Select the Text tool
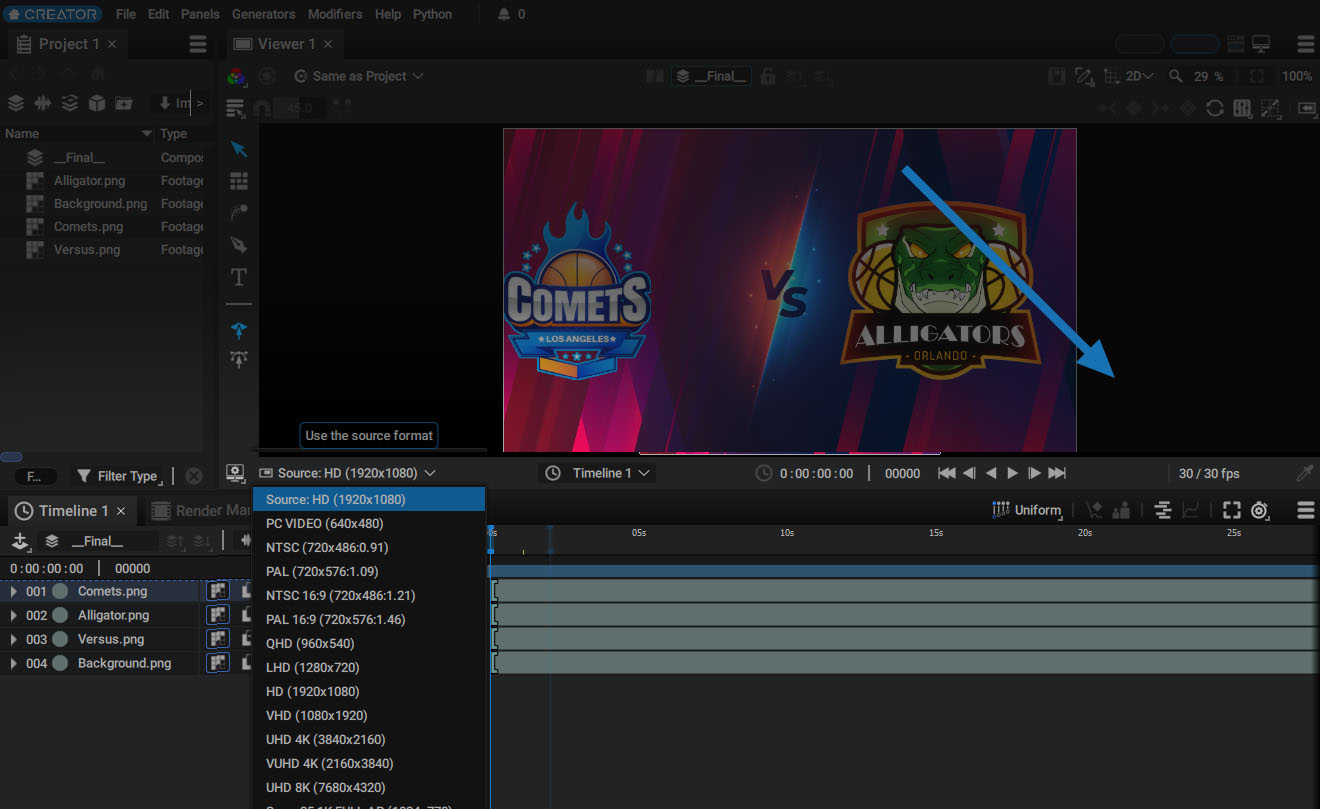 tap(239, 277)
